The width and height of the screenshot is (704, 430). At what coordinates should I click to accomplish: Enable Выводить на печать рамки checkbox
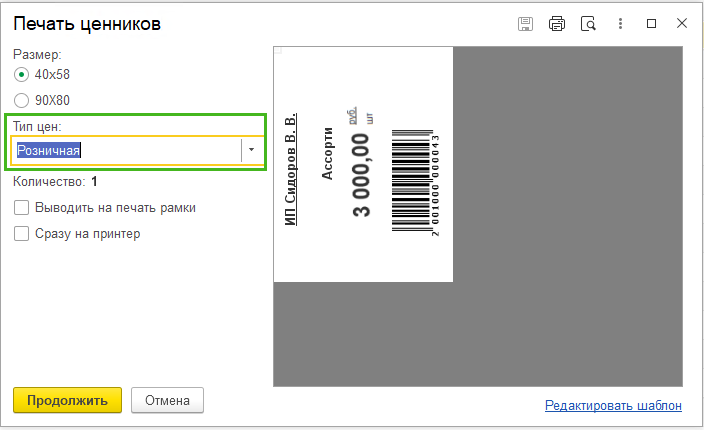(x=21, y=208)
